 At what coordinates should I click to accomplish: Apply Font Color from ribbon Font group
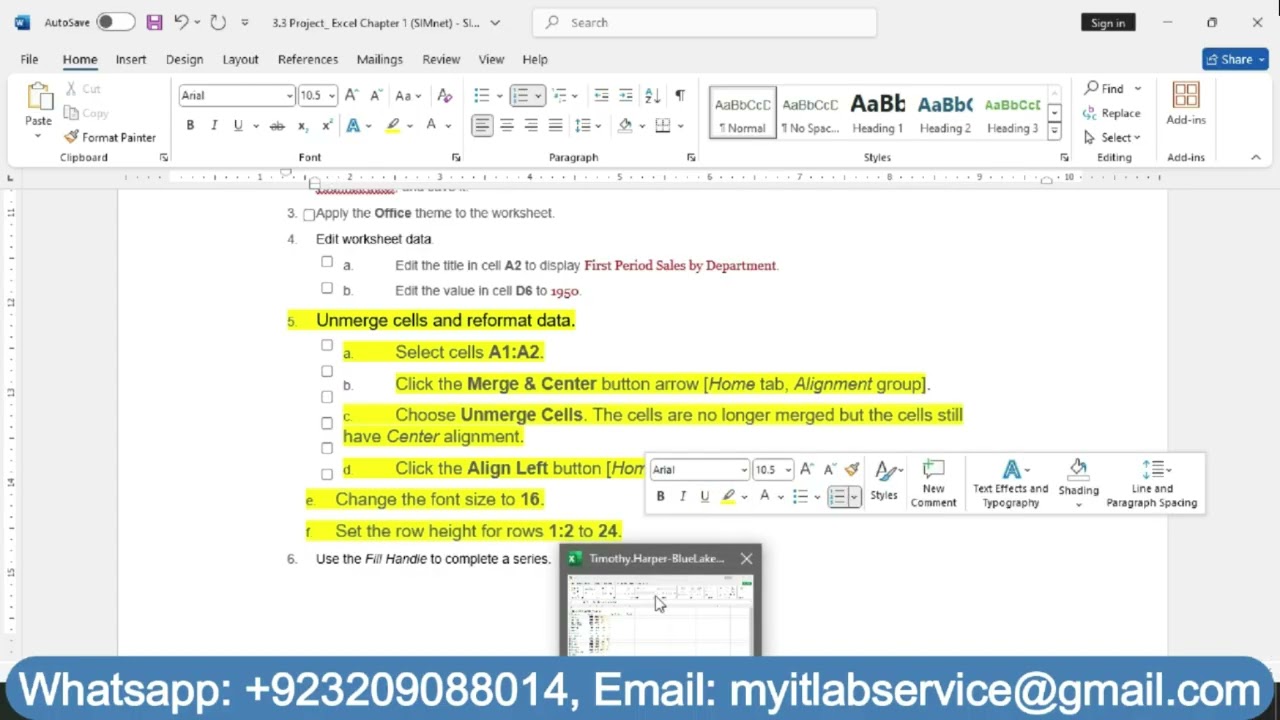click(x=431, y=125)
